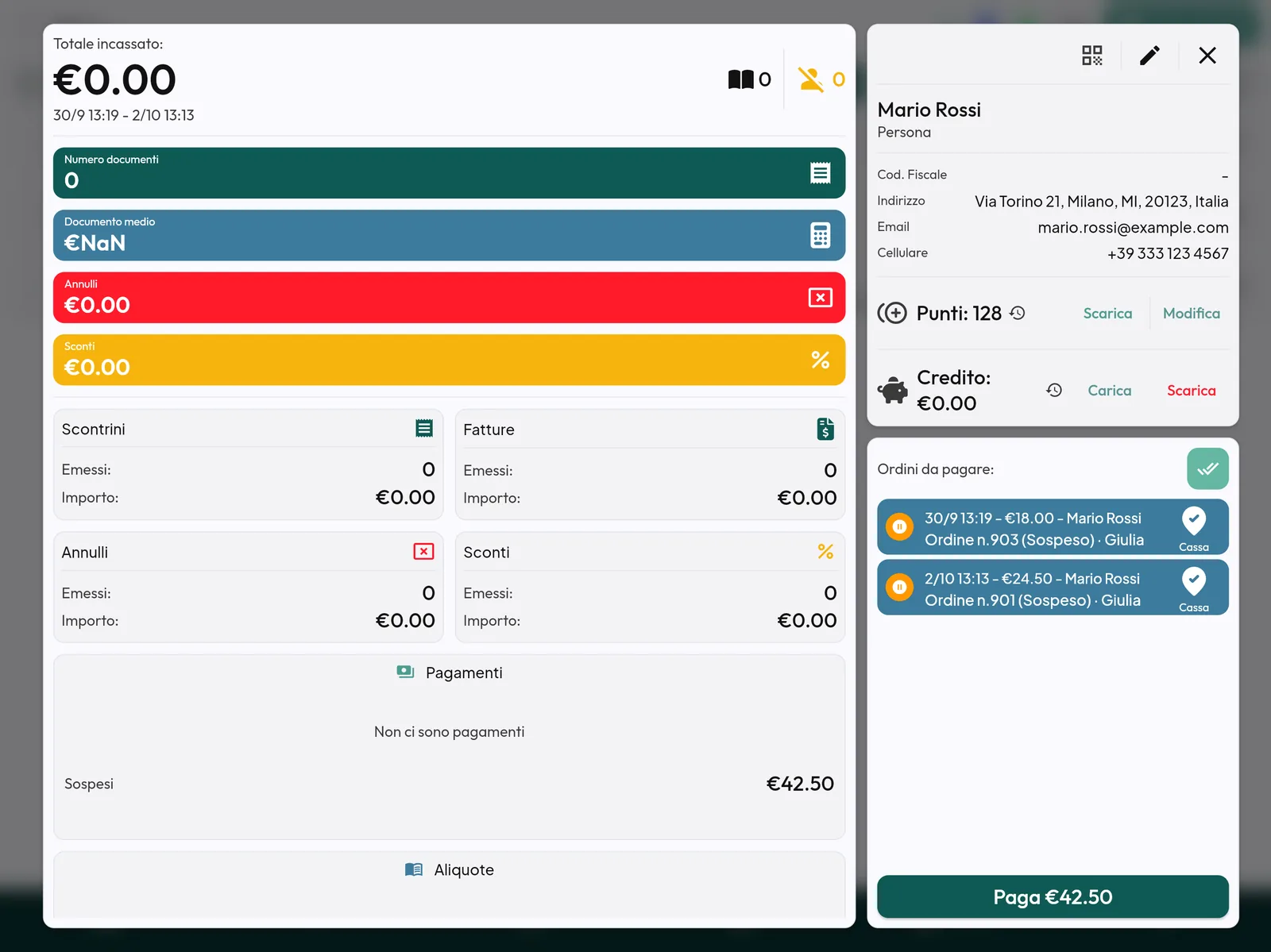Open the points history clock icon
This screenshot has height=952, width=1271.
click(x=1018, y=313)
